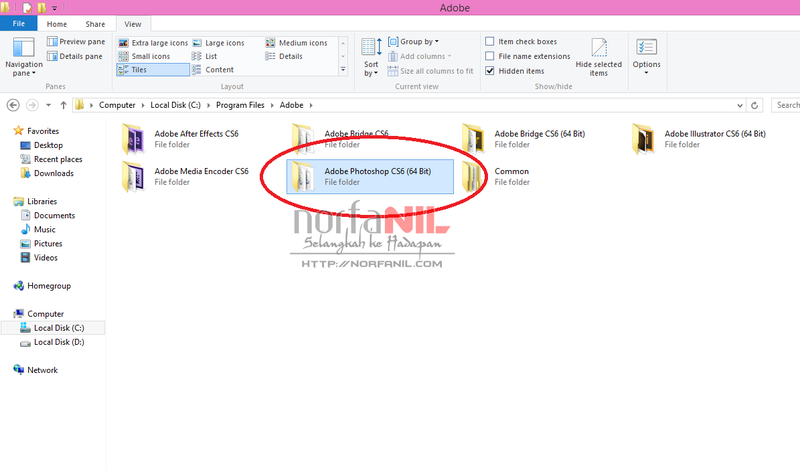
Task: Expand chevron after Adobe in address bar
Action: [311, 105]
